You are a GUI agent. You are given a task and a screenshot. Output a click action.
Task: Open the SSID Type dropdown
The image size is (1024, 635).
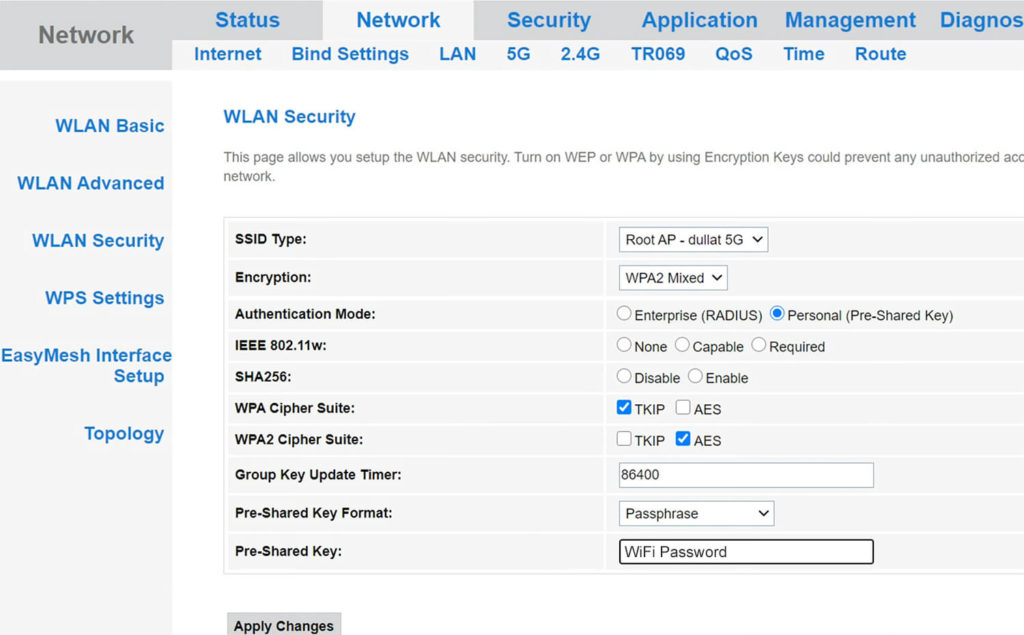[693, 239]
